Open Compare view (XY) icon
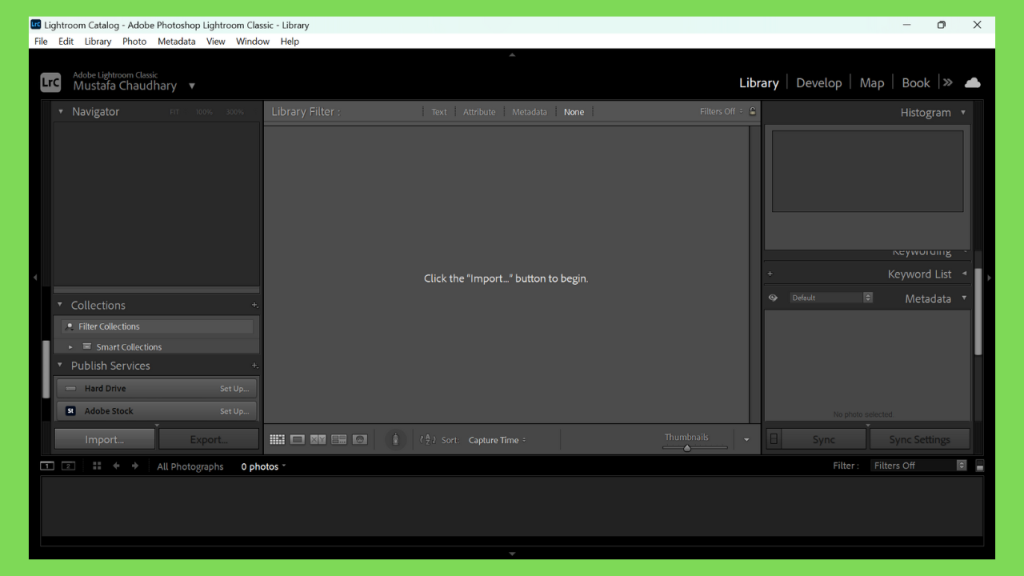The height and width of the screenshot is (576, 1024). coord(318,440)
